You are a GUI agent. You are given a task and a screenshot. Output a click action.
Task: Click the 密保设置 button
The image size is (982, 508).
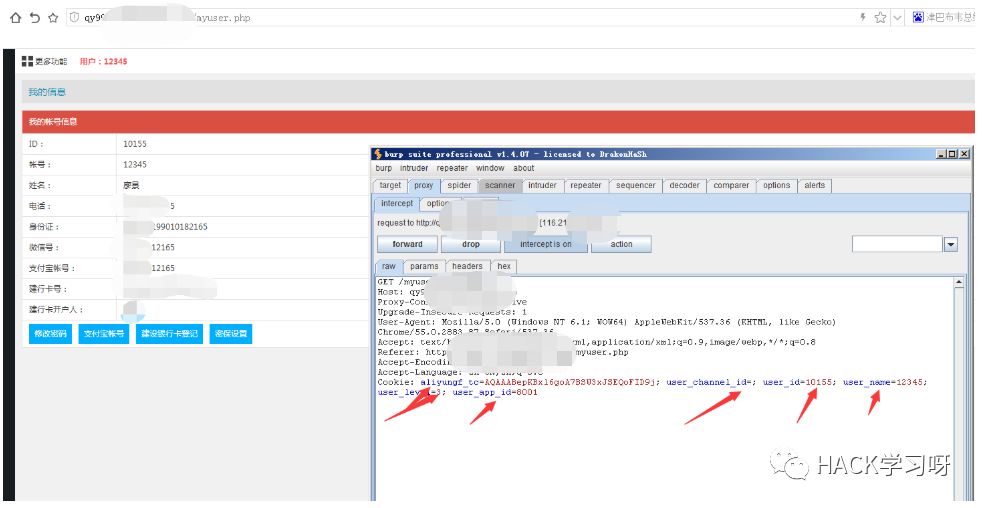pos(231,334)
